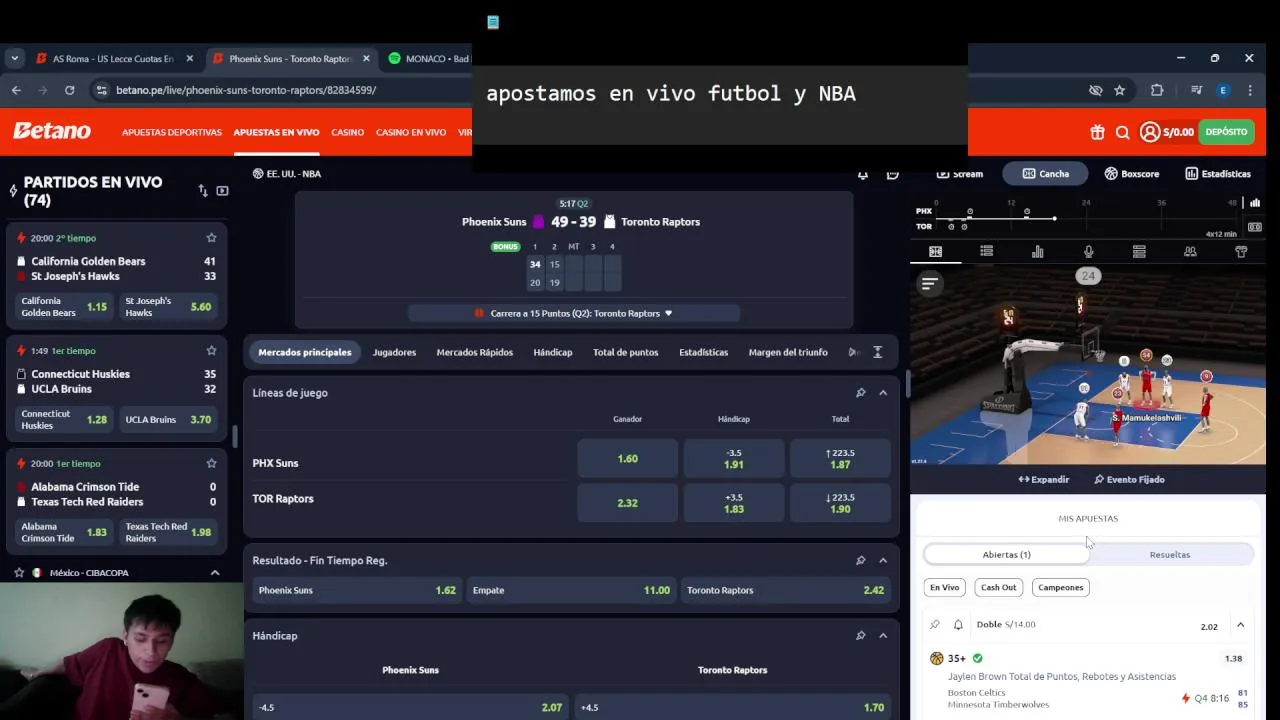Image resolution: width=1280 pixels, height=720 pixels.
Task: Click the game timeline progress marker
Action: click(x=1054, y=218)
